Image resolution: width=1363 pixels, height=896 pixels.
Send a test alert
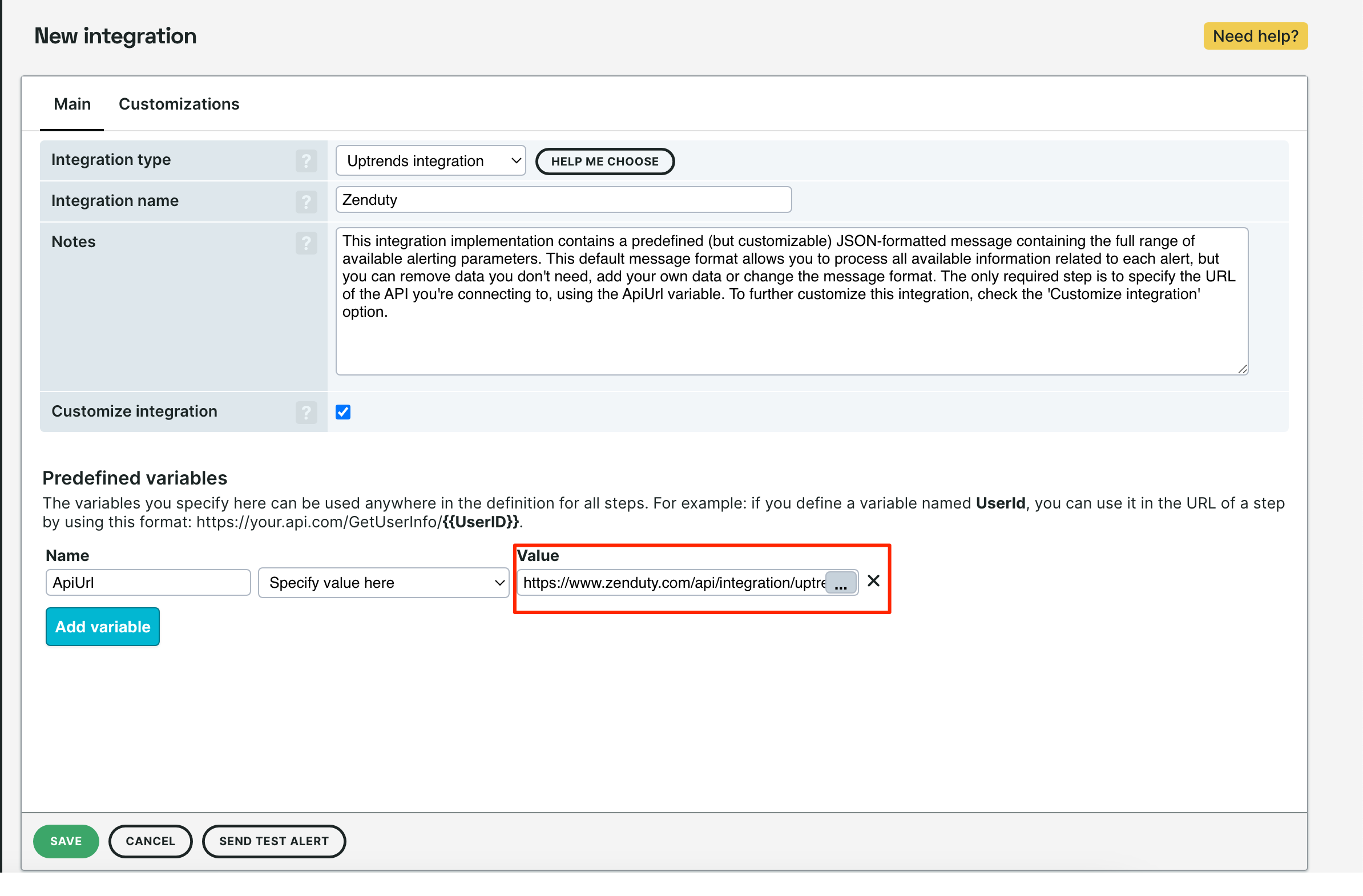(x=274, y=841)
